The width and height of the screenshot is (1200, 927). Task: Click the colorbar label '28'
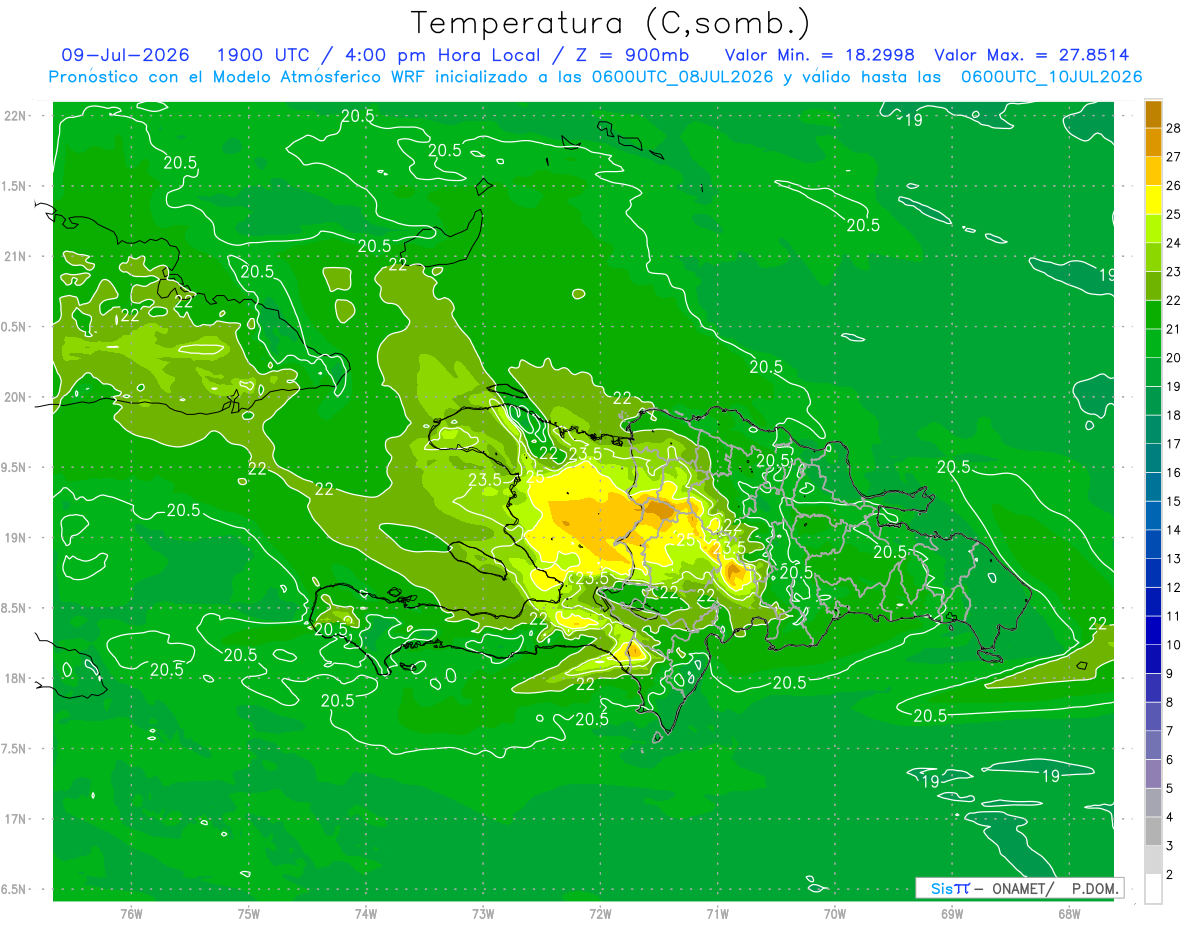1174,128
